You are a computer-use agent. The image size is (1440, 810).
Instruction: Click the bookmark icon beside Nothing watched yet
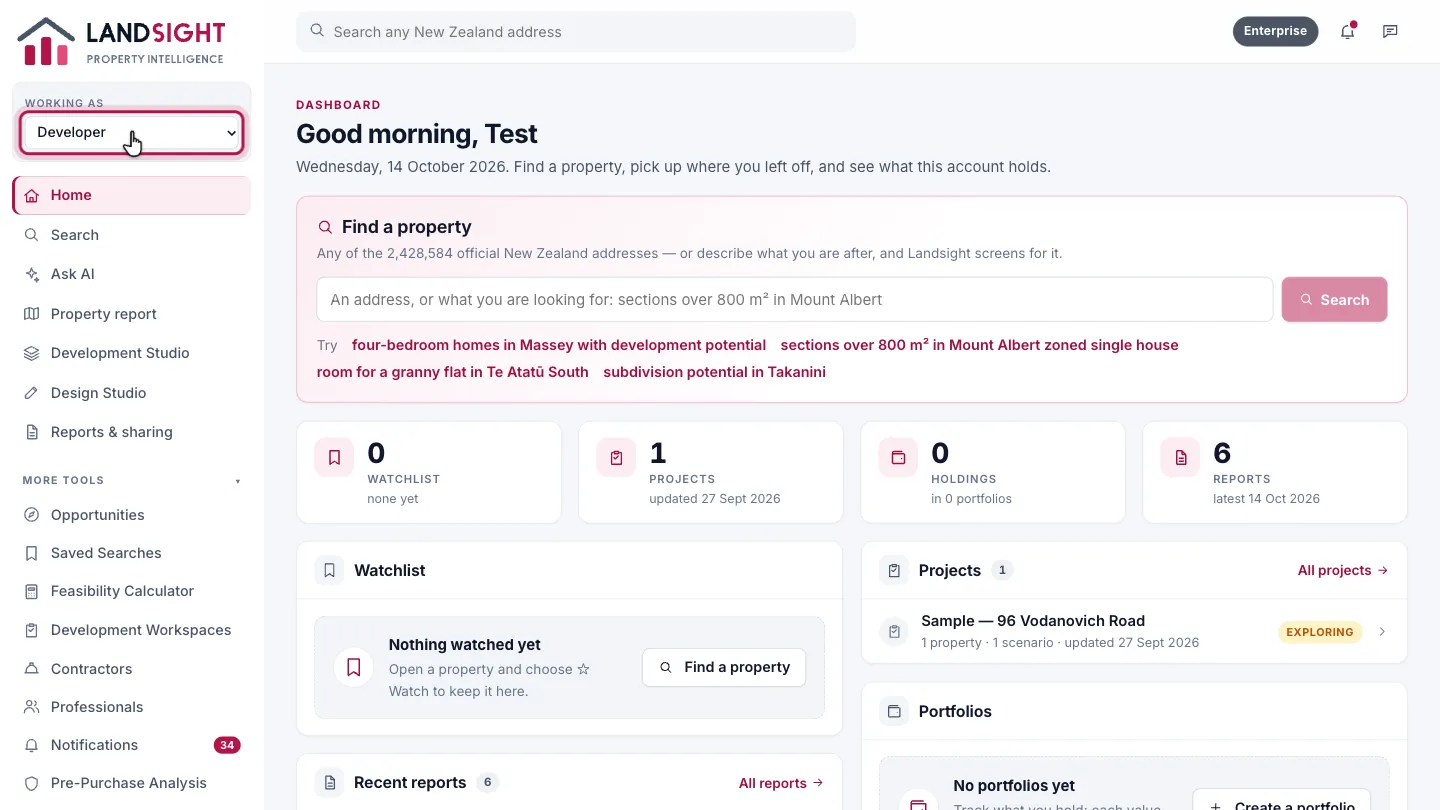coord(353,667)
